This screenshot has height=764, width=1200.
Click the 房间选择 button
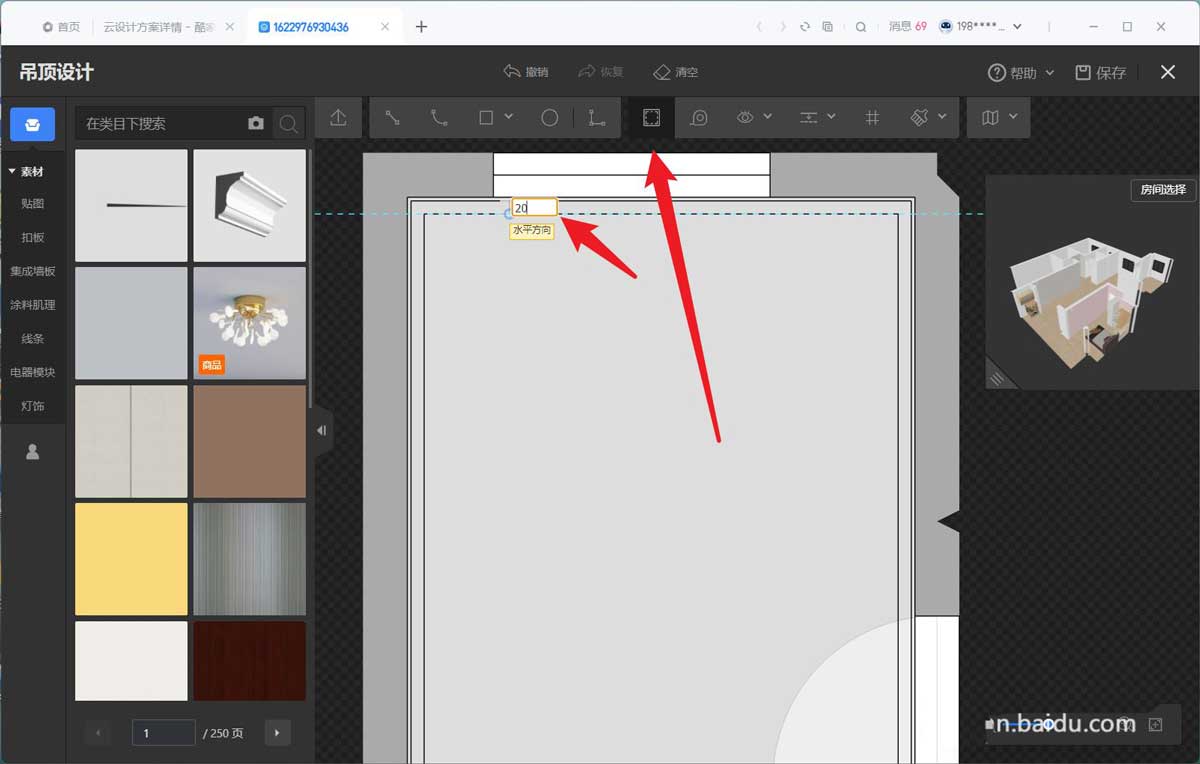(x=1163, y=190)
